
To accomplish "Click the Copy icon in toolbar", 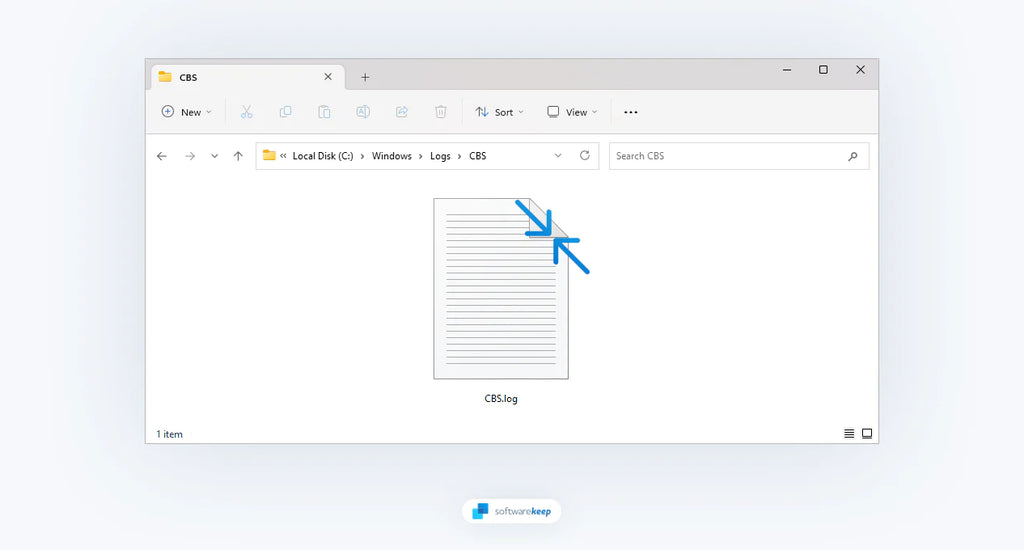I will tap(285, 112).
